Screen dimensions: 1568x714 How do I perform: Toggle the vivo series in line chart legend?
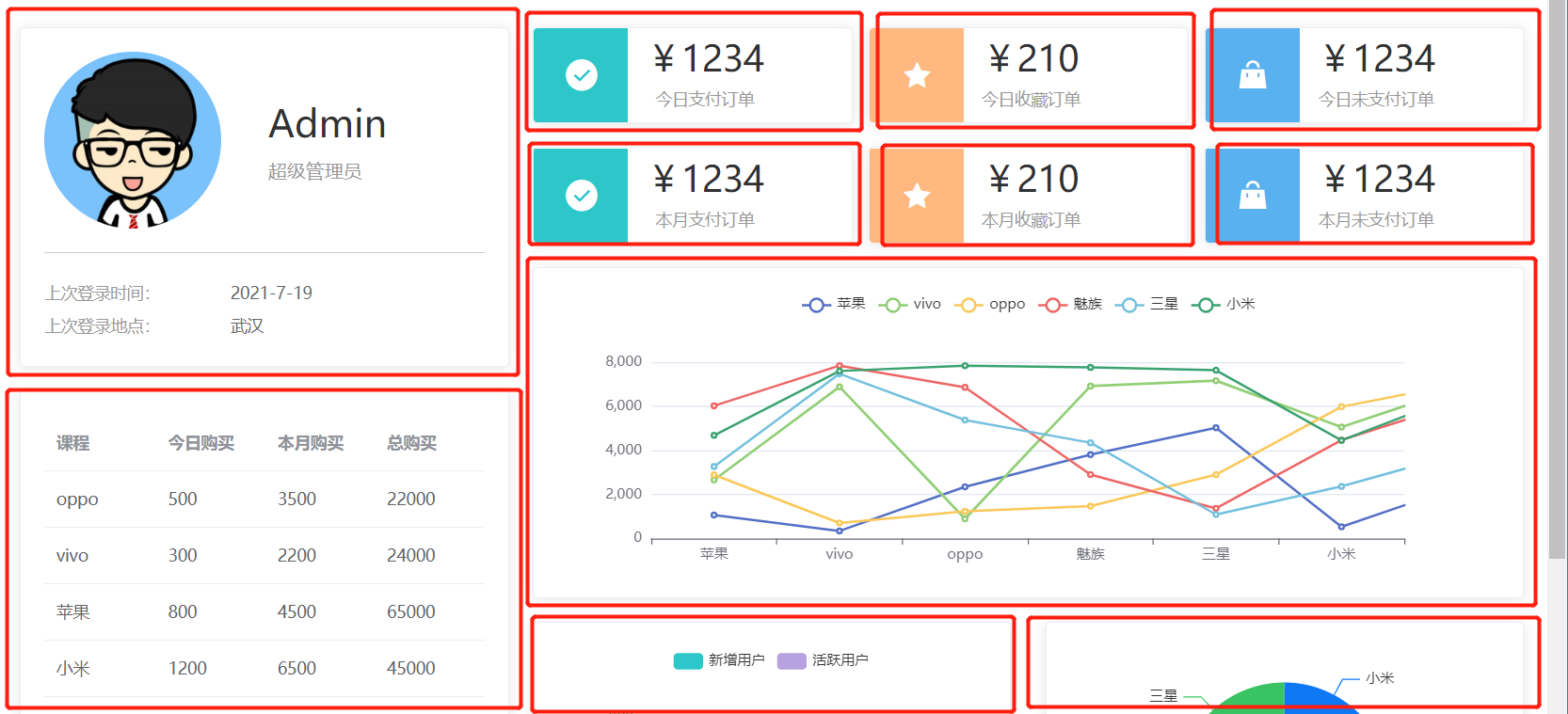[910, 304]
